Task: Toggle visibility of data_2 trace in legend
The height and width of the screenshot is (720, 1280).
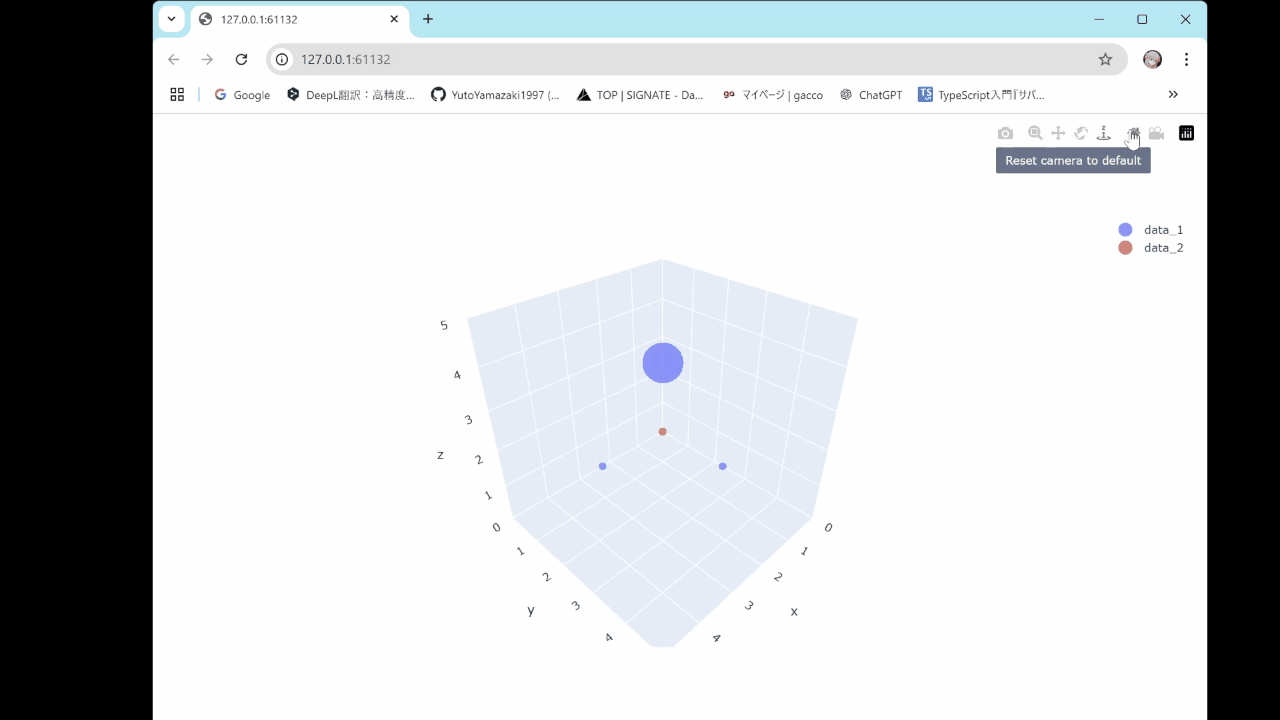Action: tap(1163, 247)
